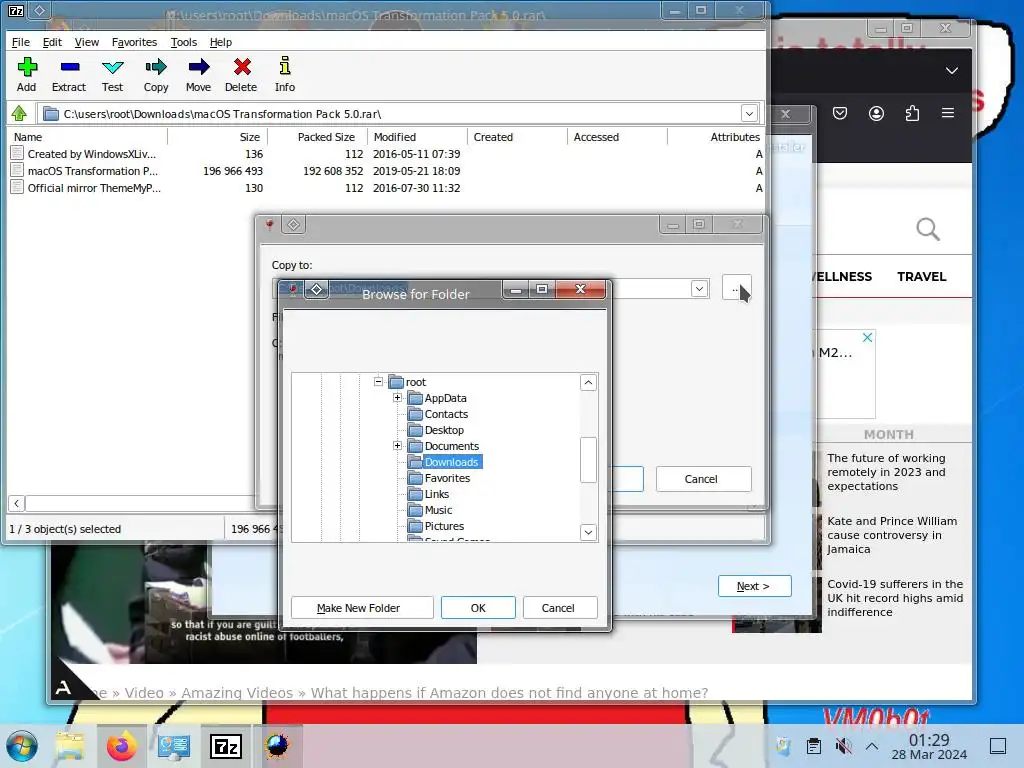The width and height of the screenshot is (1024, 768).
Task: Open 'The future of working remotely' article
Action: (x=886, y=472)
